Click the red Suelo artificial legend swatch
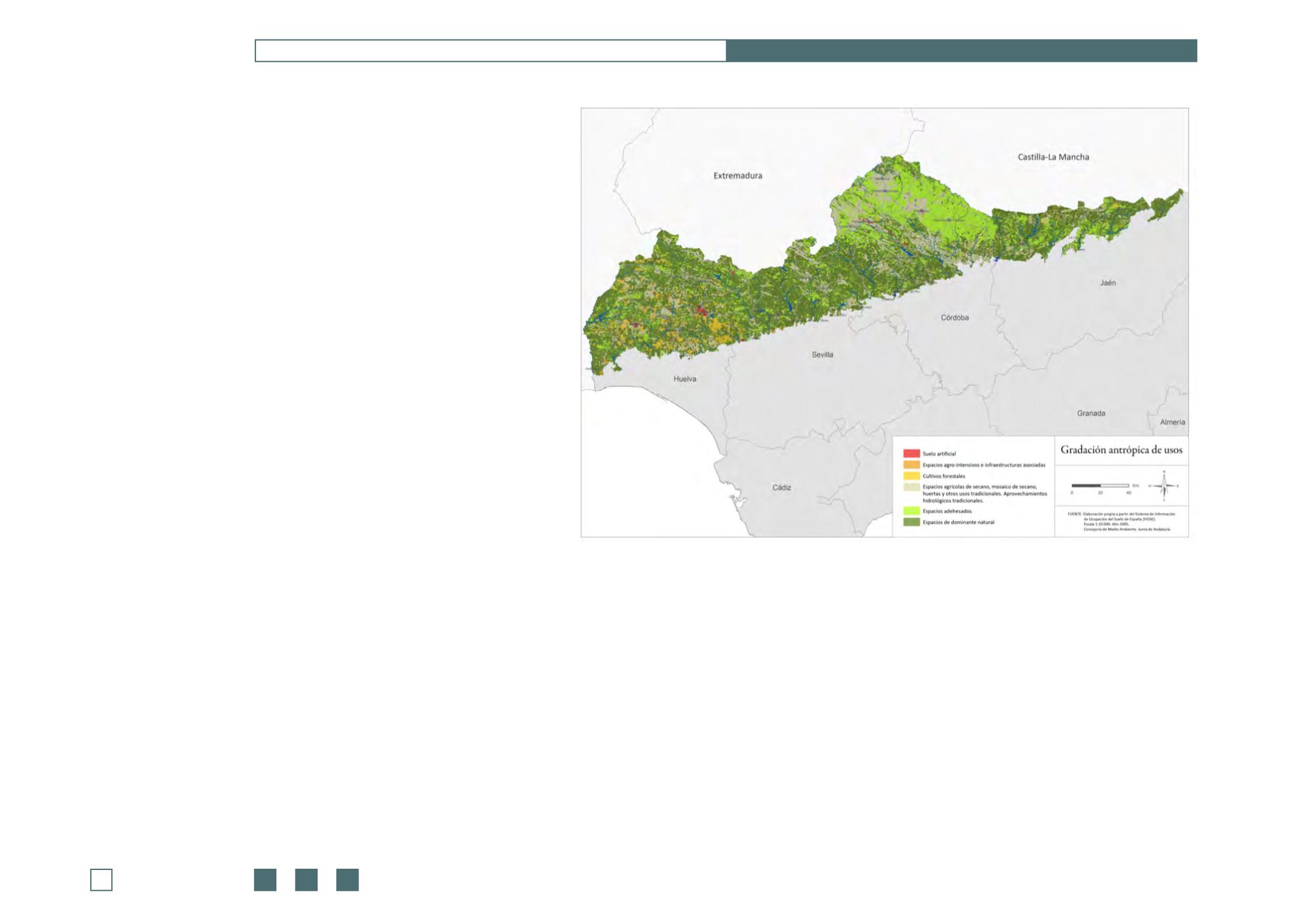Screen dimensions: 1309x924 (x=911, y=454)
